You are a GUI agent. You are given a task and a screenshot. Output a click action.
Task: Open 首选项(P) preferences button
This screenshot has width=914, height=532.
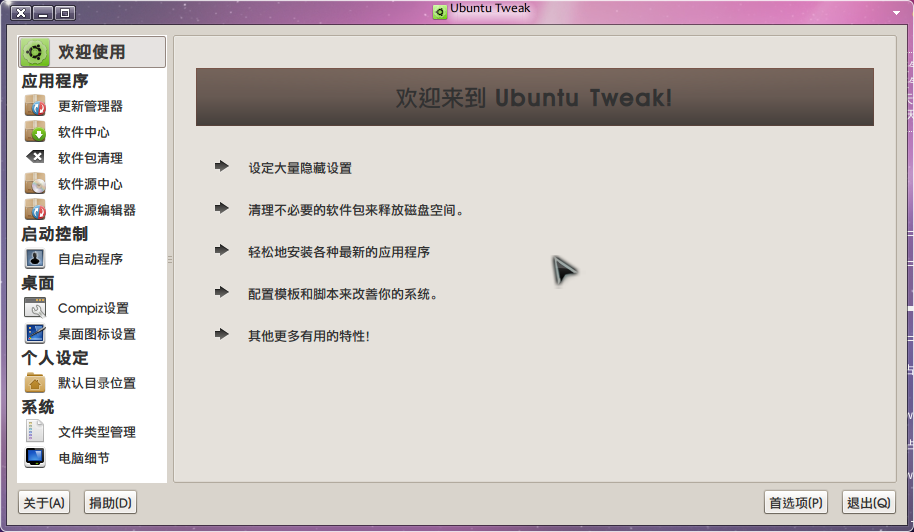pos(796,502)
